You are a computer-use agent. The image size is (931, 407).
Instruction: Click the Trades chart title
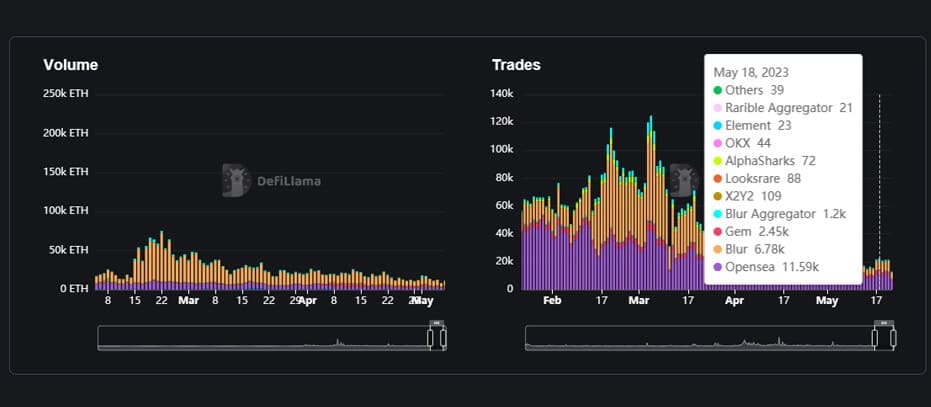[x=516, y=65]
